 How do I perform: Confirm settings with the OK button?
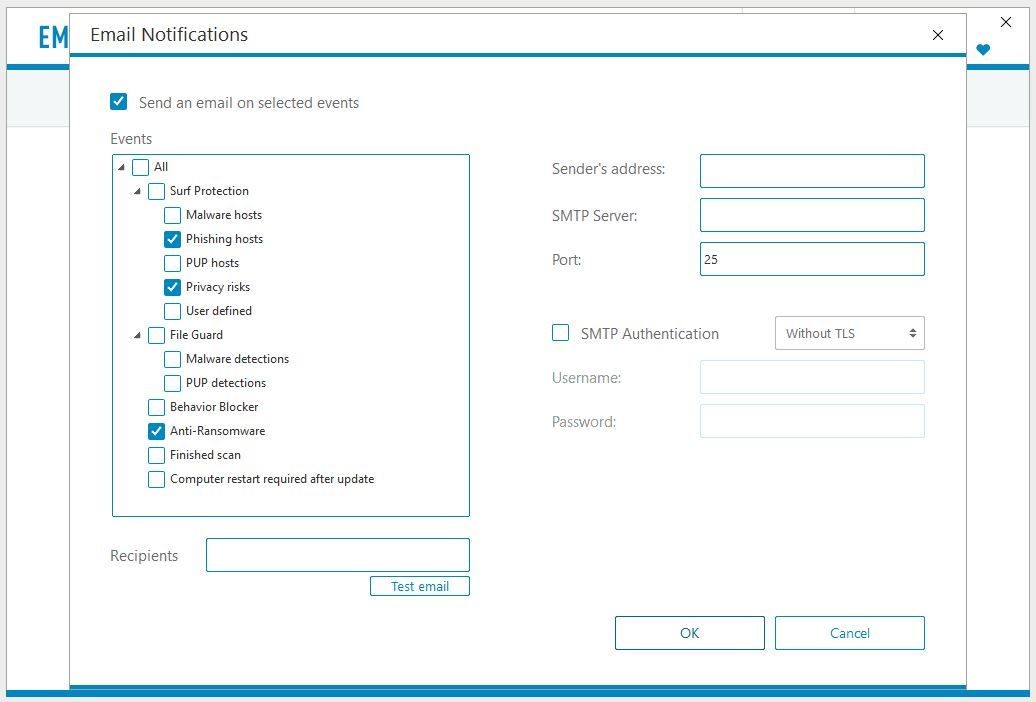(x=689, y=633)
